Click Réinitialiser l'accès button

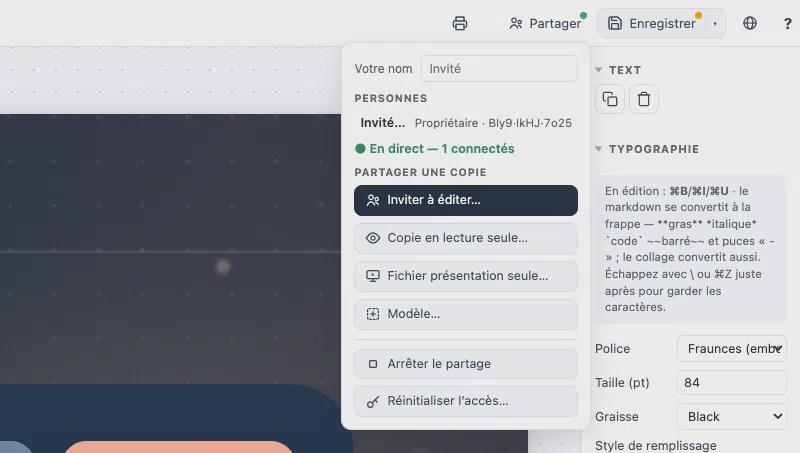coord(466,401)
